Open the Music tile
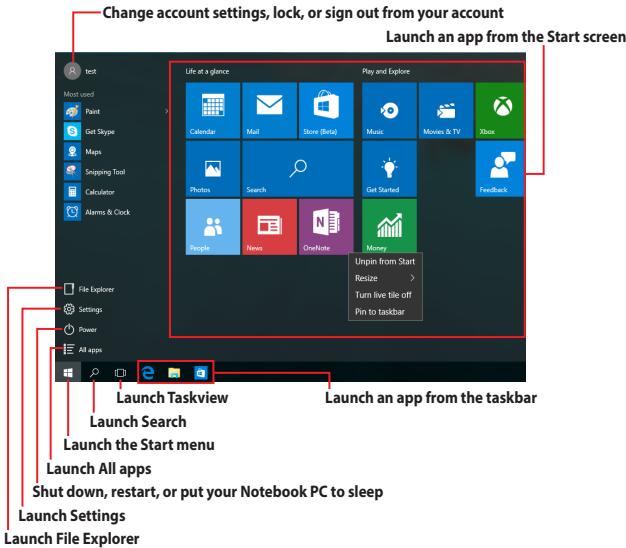 coord(389,110)
